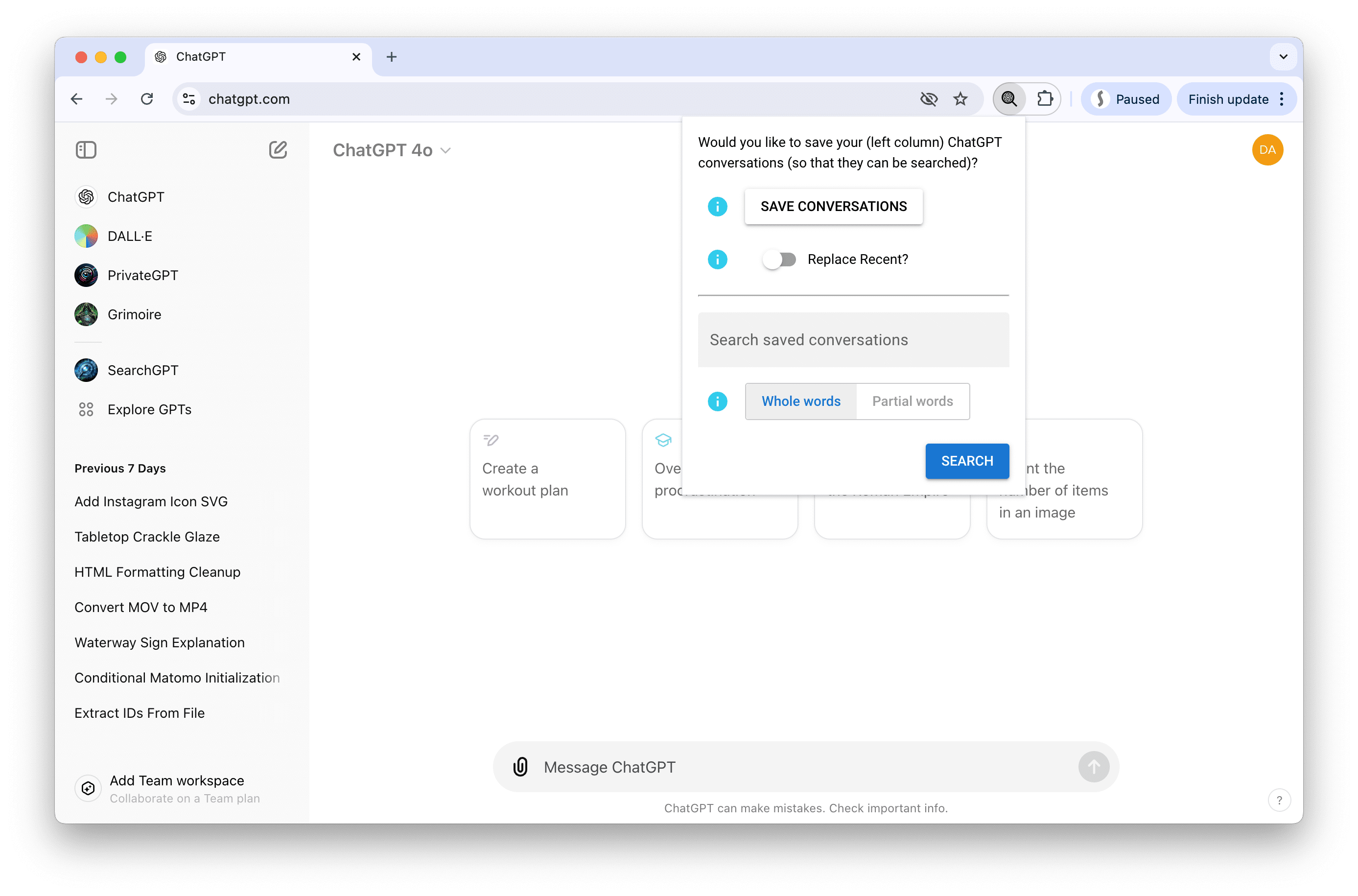This screenshot has width=1358, height=896.
Task: Open the help question mark button
Action: click(x=1279, y=800)
